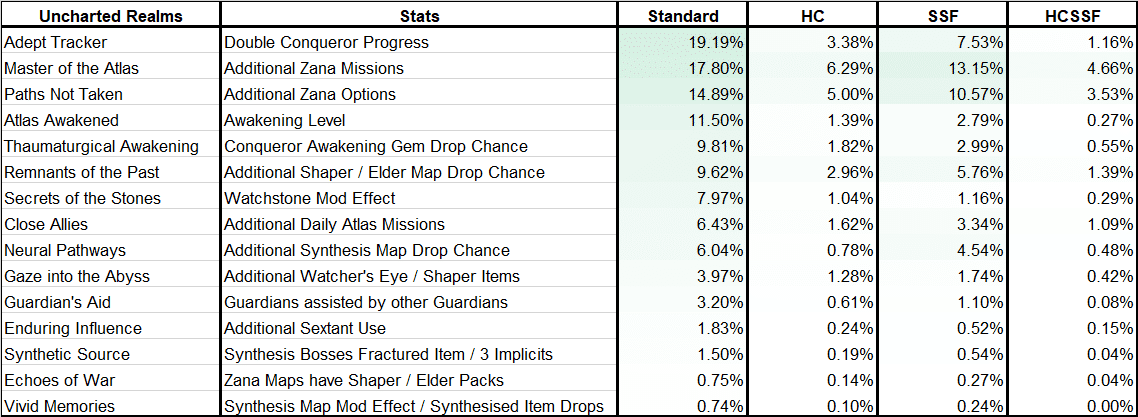
Task: Click the HC column header
Action: tap(812, 15)
